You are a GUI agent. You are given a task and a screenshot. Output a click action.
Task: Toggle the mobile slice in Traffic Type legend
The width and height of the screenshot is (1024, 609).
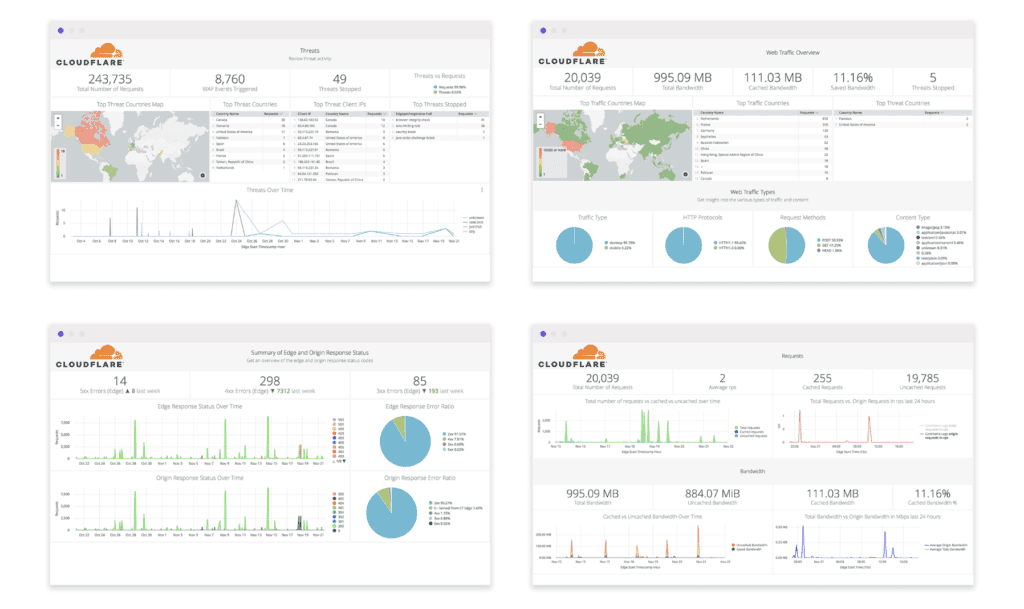coord(620,248)
